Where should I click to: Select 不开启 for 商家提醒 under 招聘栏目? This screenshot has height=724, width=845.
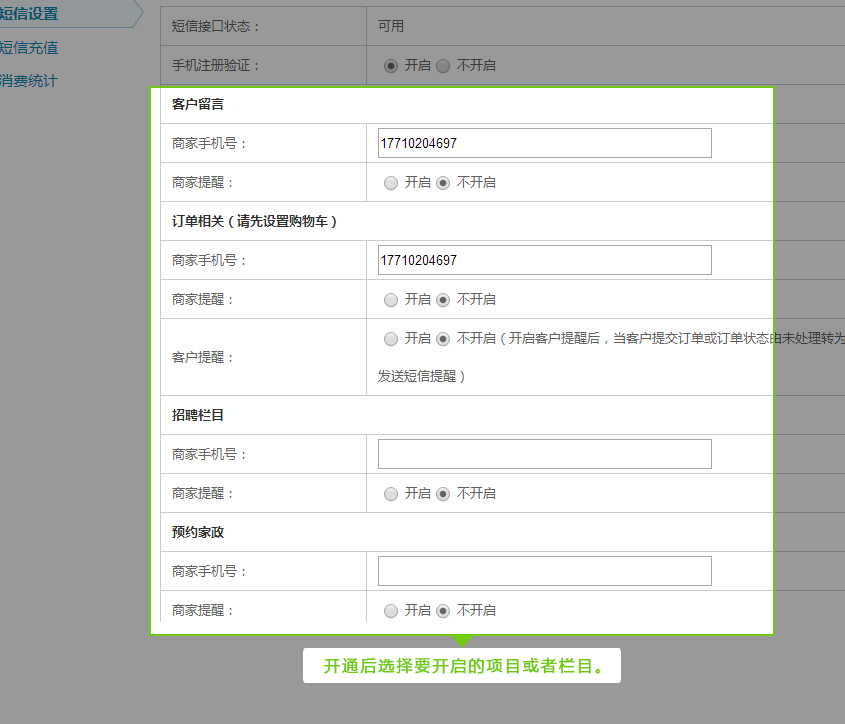pyautogui.click(x=443, y=494)
